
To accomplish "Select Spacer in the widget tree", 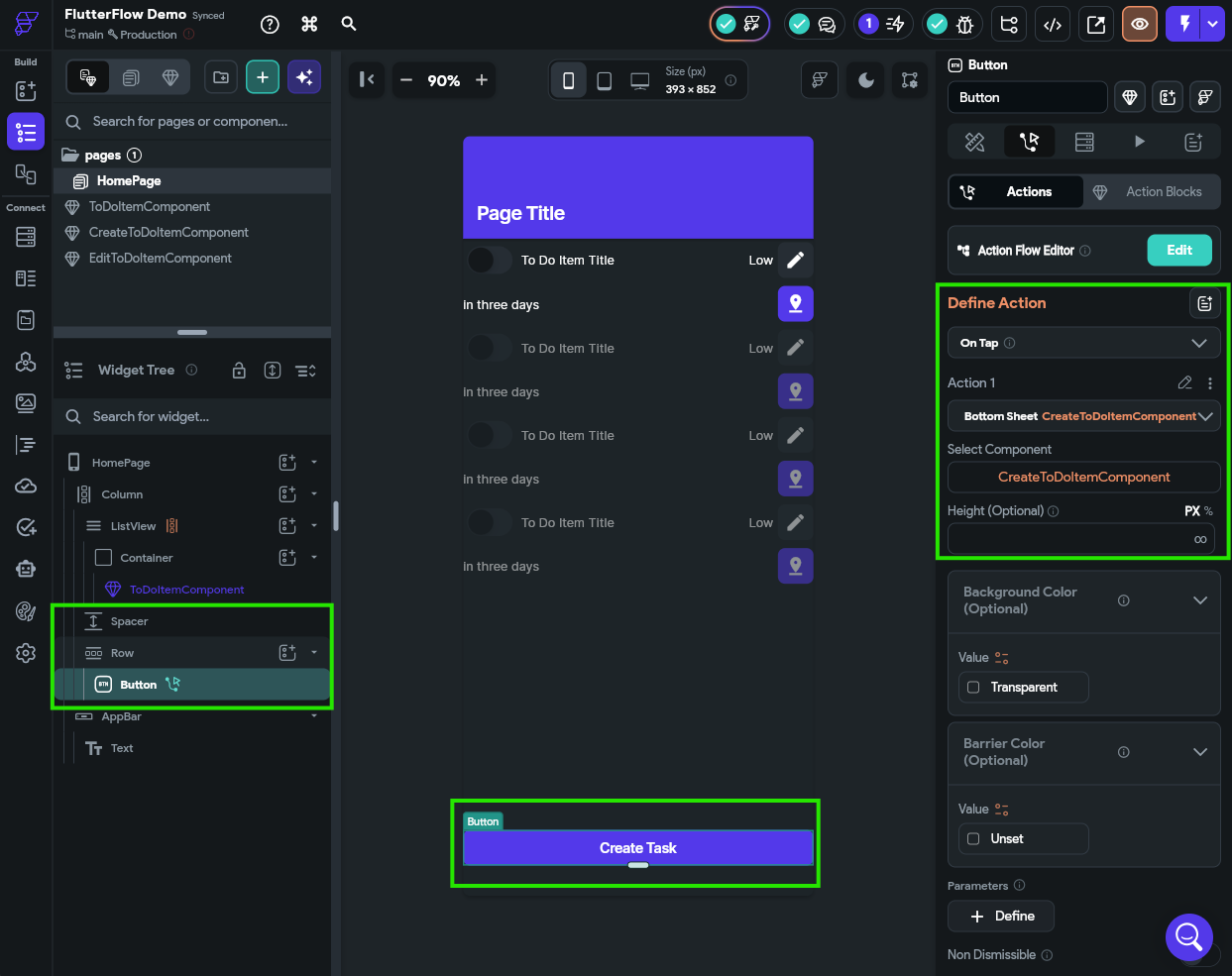I will tap(129, 621).
